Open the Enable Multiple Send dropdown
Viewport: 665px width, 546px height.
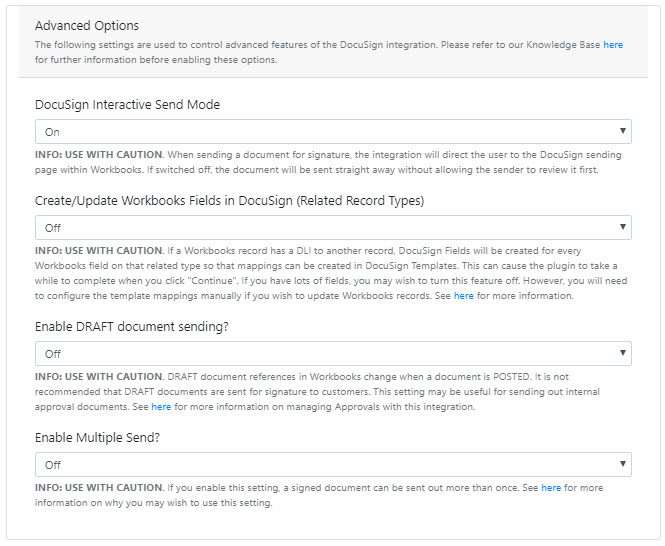coord(333,465)
